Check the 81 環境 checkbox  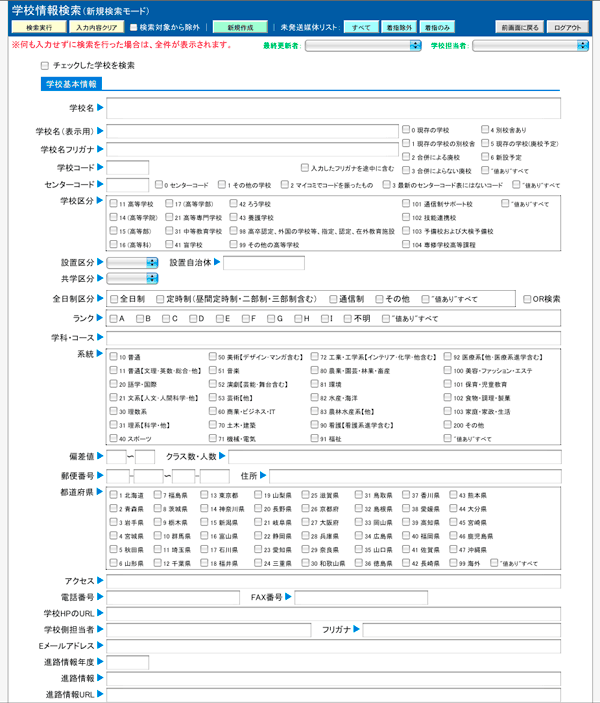click(315, 384)
